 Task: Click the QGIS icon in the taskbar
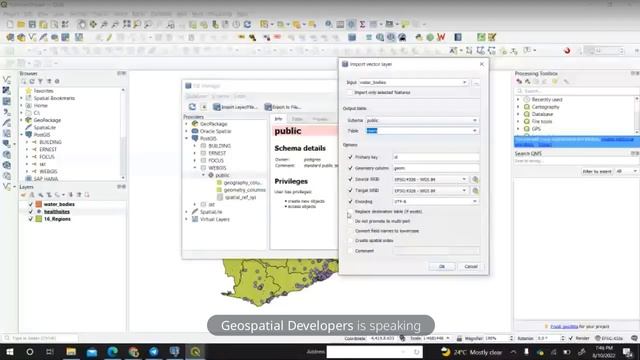pos(196,351)
